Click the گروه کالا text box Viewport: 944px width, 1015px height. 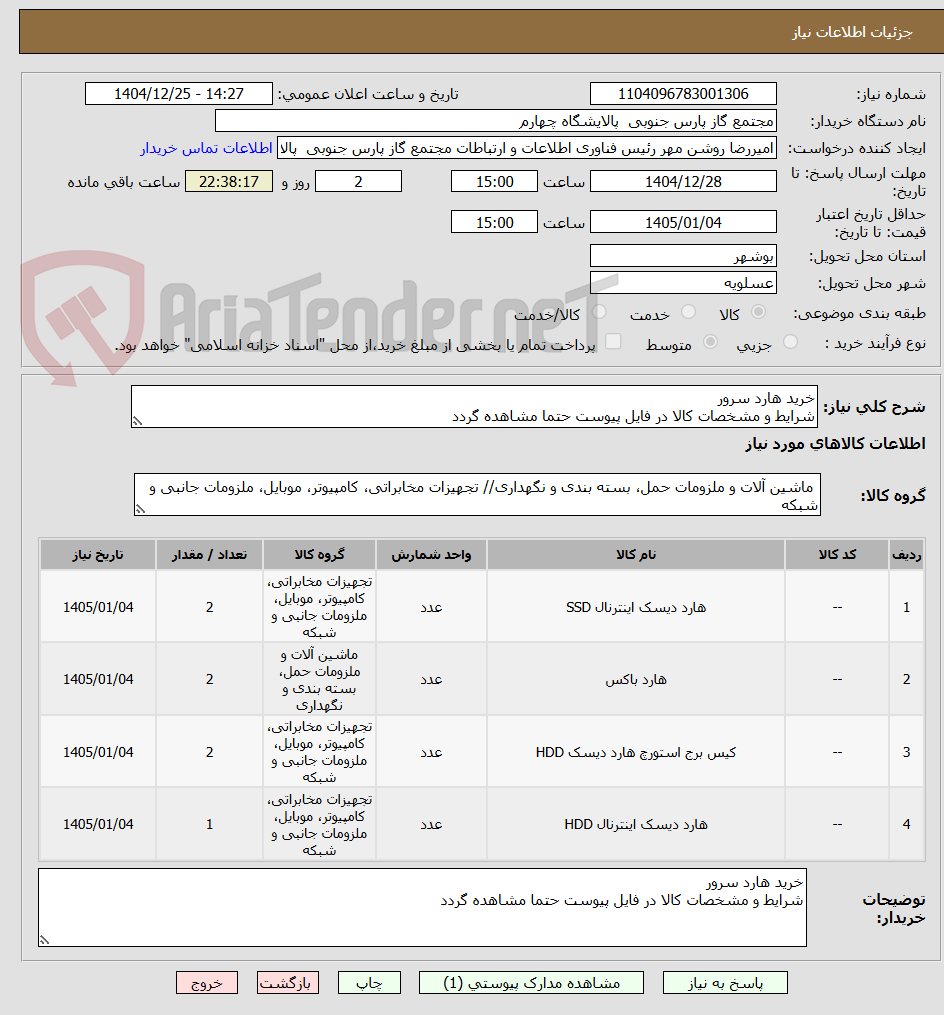[x=477, y=495]
